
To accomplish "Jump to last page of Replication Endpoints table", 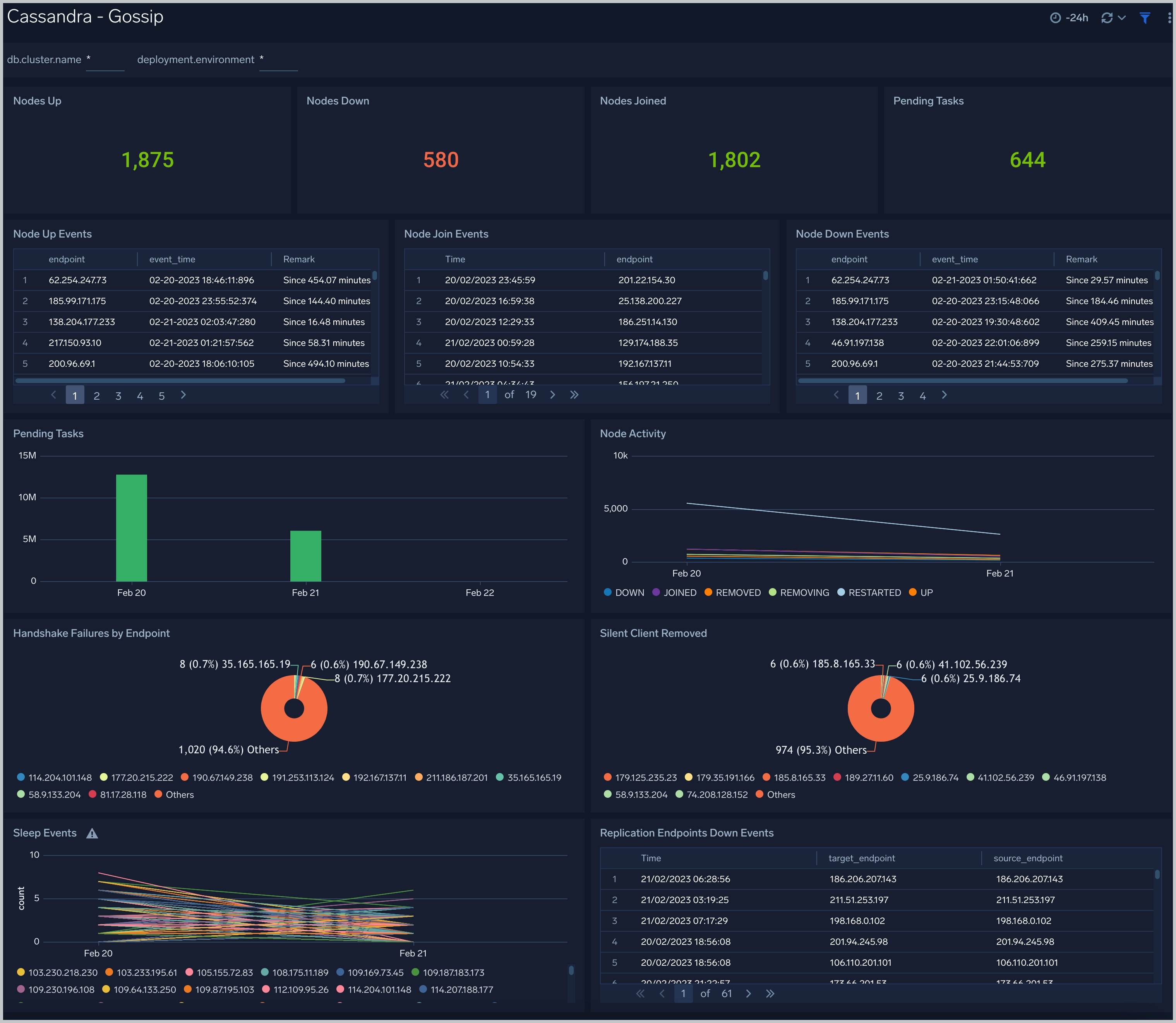I will [770, 993].
